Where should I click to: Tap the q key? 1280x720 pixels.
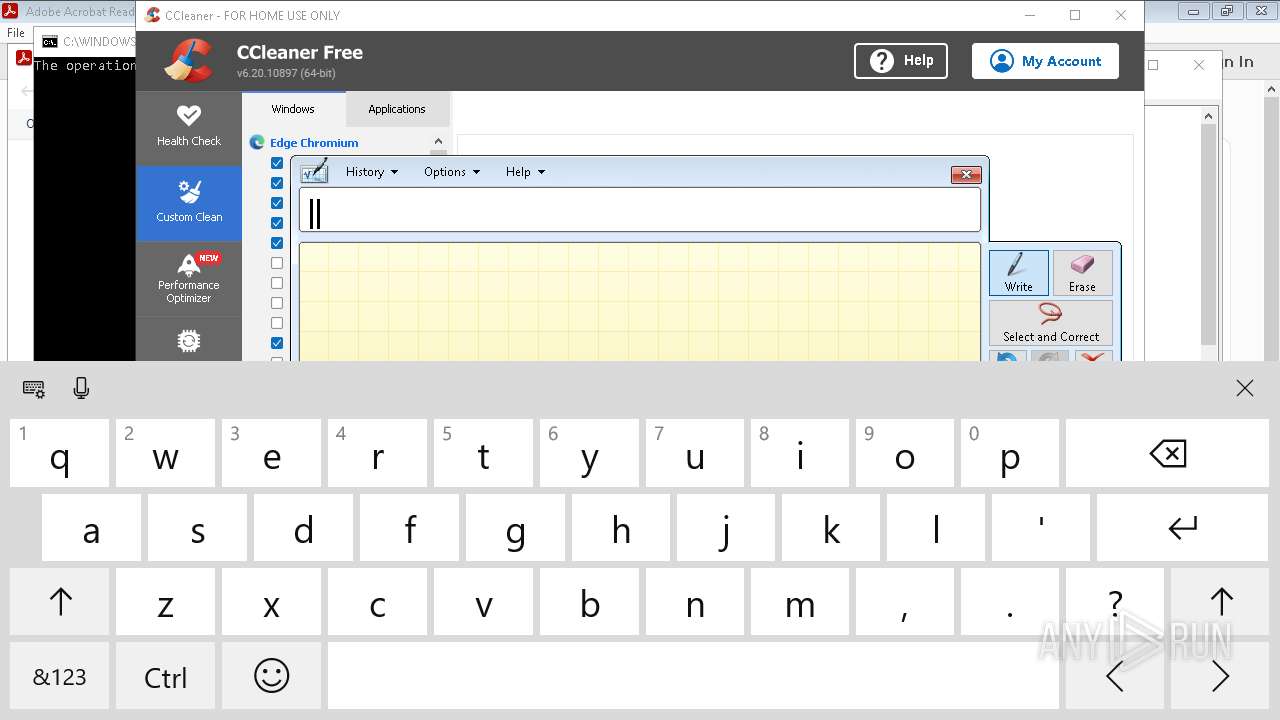pos(60,454)
